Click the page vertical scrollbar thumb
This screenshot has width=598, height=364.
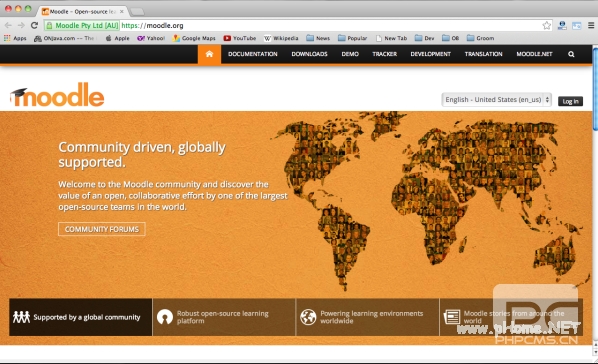(x=595, y=90)
